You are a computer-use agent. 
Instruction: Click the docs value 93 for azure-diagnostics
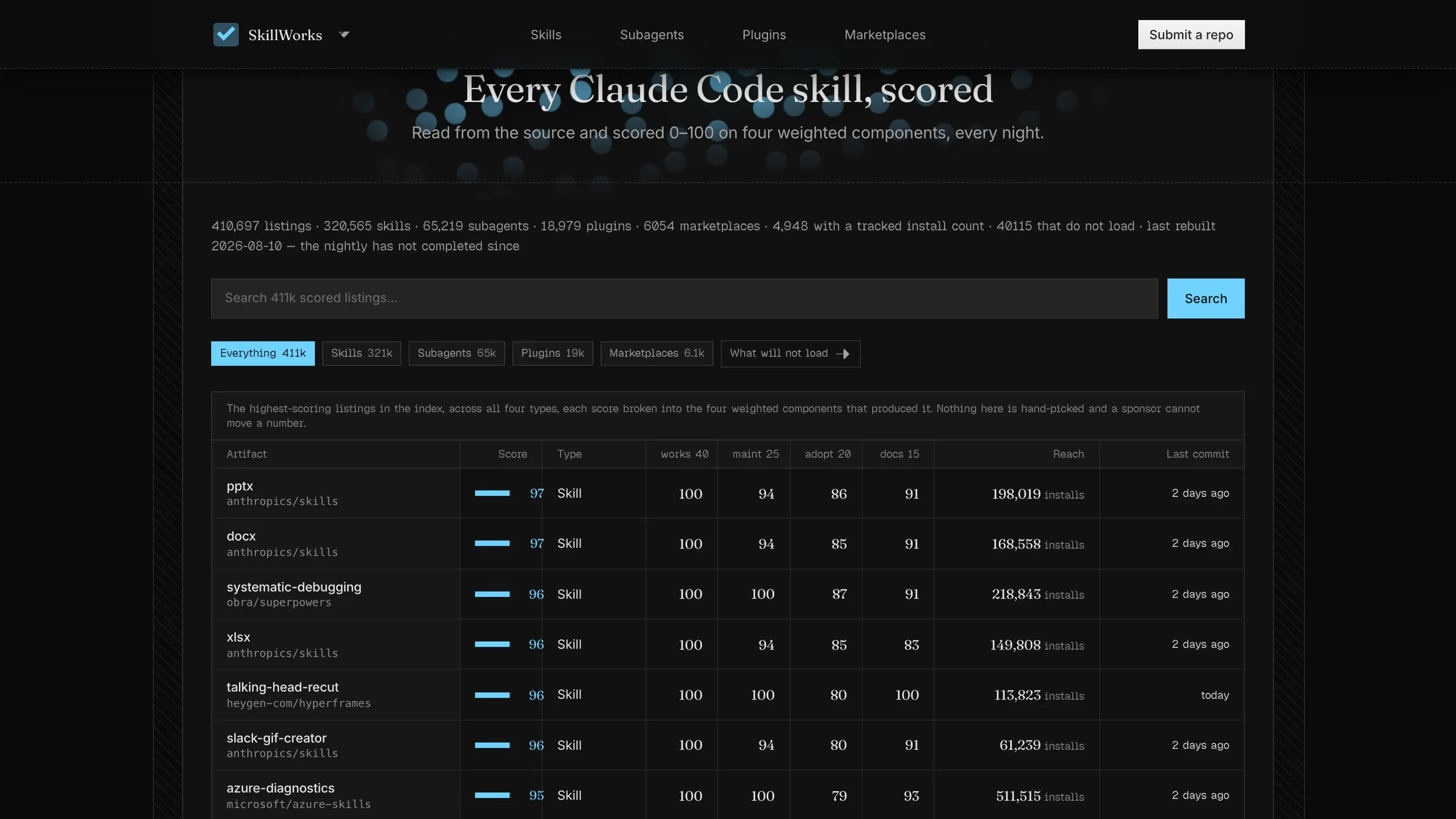click(911, 795)
